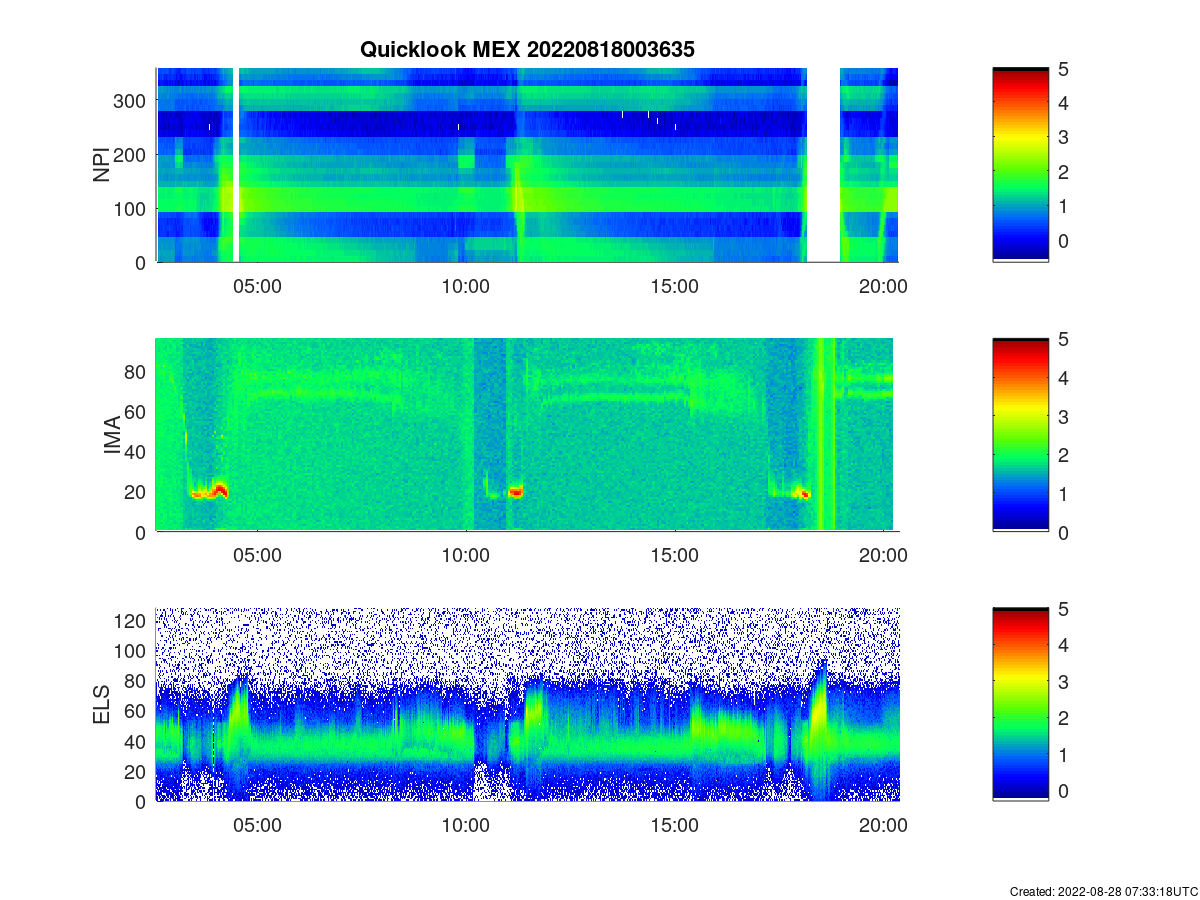The width and height of the screenshot is (1200, 900).
Task: Select the ELS panel colorbar
Action: (x=1020, y=704)
